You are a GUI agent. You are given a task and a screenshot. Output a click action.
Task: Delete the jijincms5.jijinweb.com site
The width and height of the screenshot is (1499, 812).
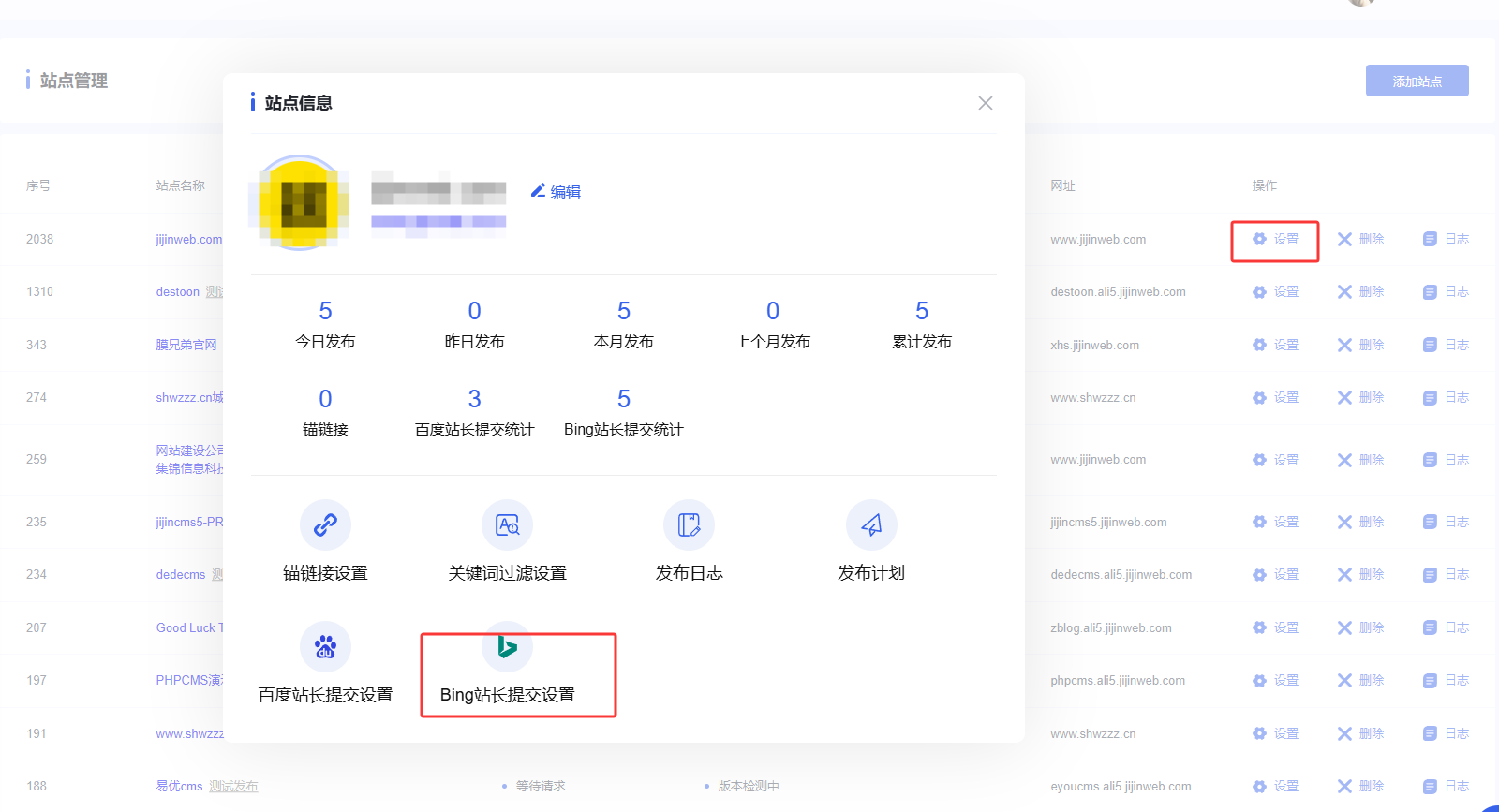click(1360, 523)
